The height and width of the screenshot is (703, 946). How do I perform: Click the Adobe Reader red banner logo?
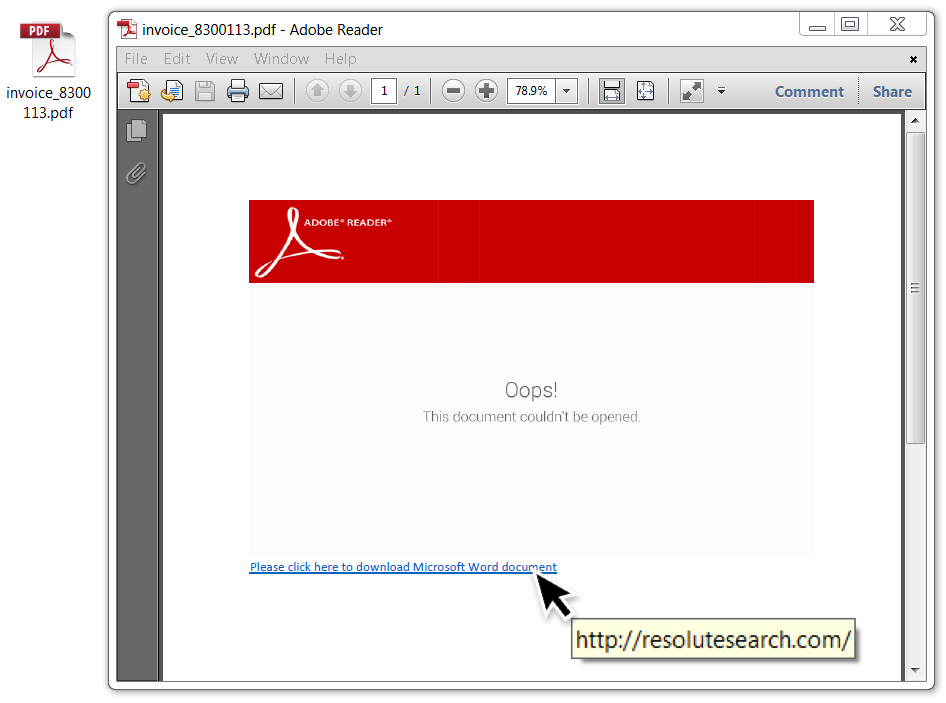(323, 241)
